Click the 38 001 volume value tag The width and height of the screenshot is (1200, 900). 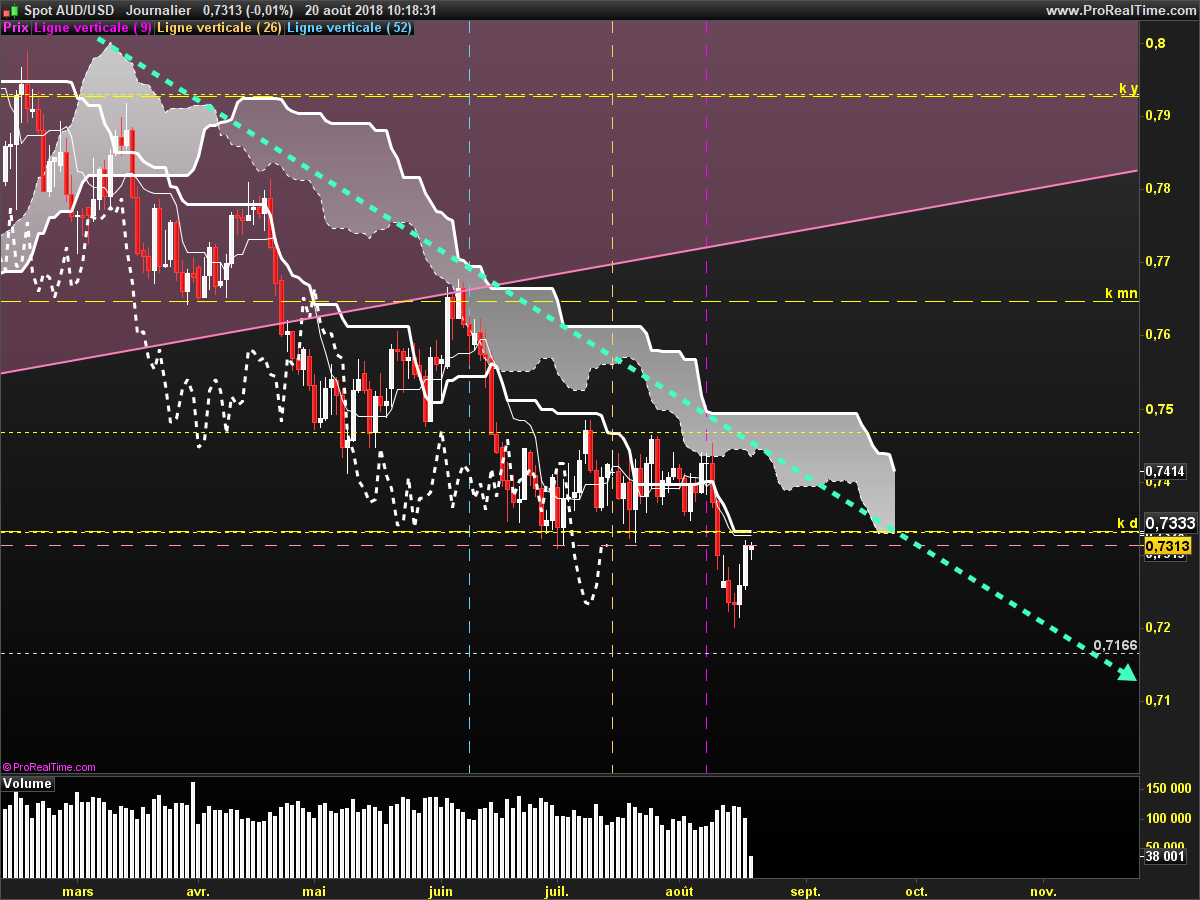tap(1165, 856)
